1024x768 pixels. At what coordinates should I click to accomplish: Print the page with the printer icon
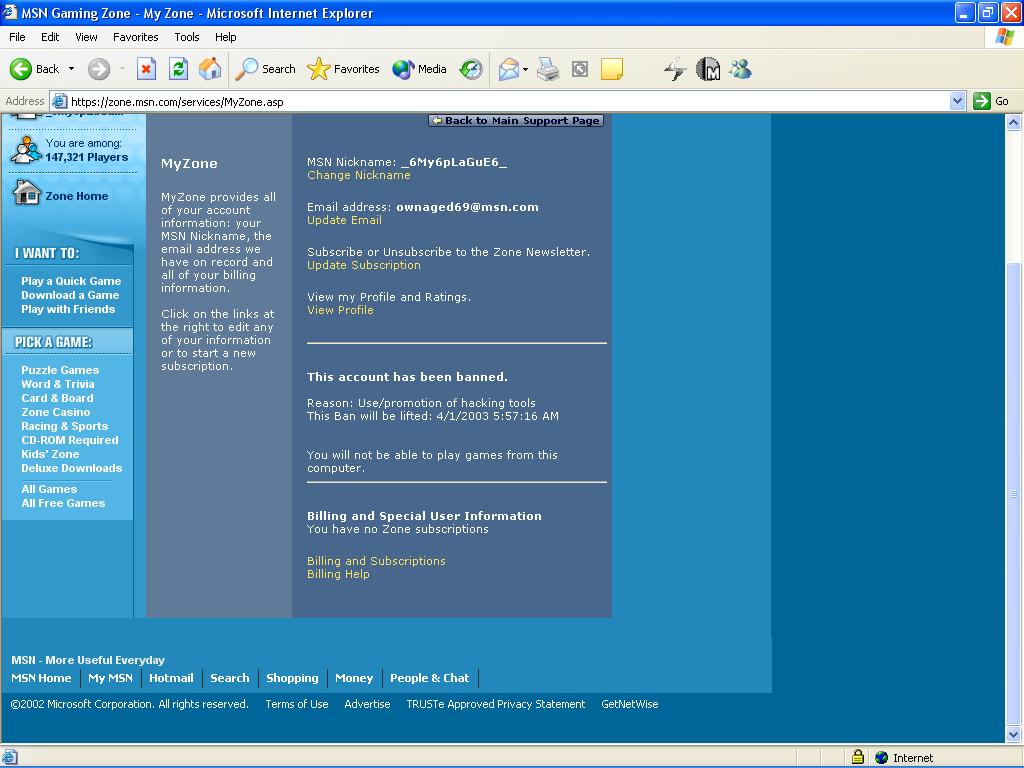coord(548,69)
